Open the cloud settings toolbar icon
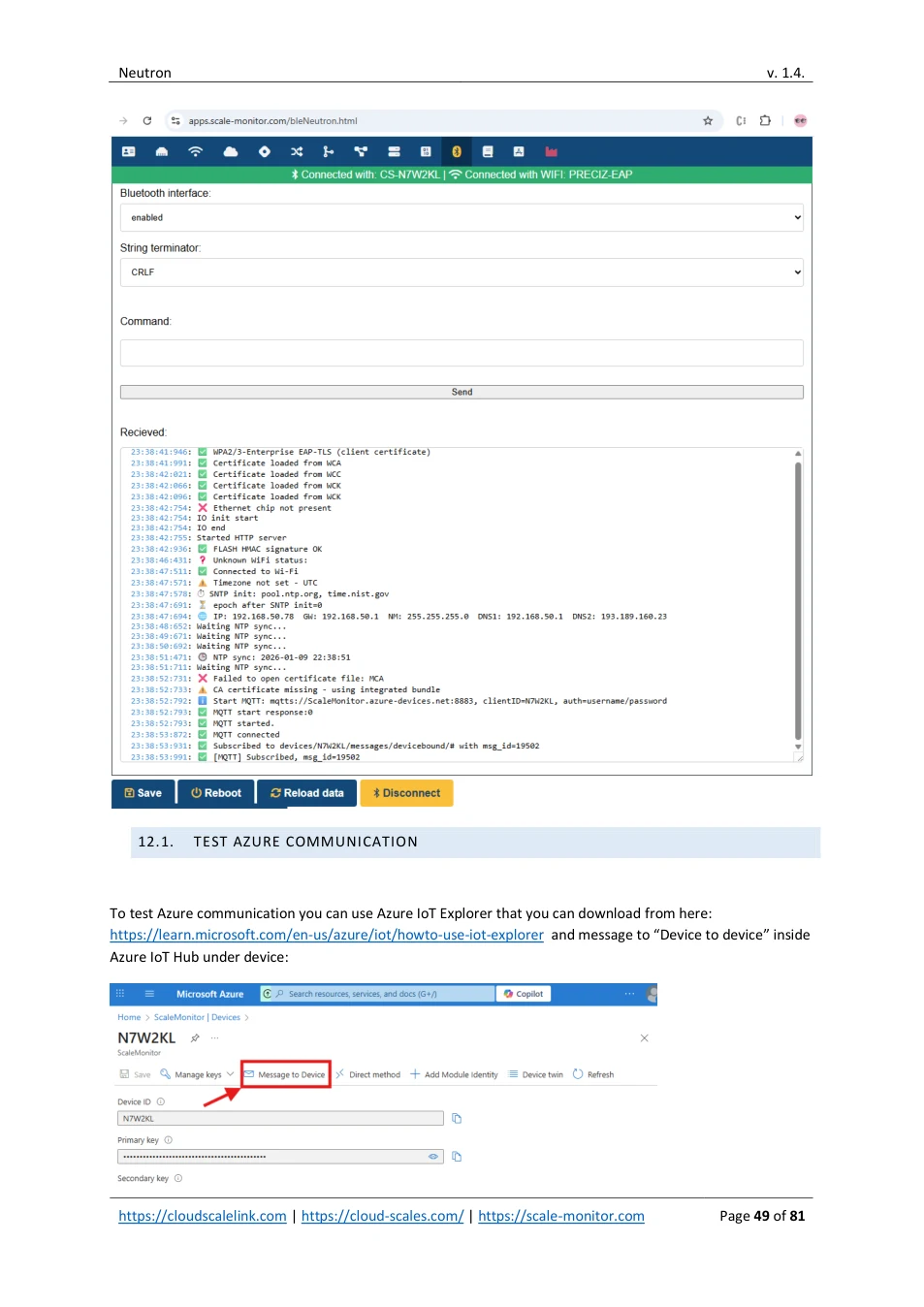The image size is (924, 1307). (231, 151)
